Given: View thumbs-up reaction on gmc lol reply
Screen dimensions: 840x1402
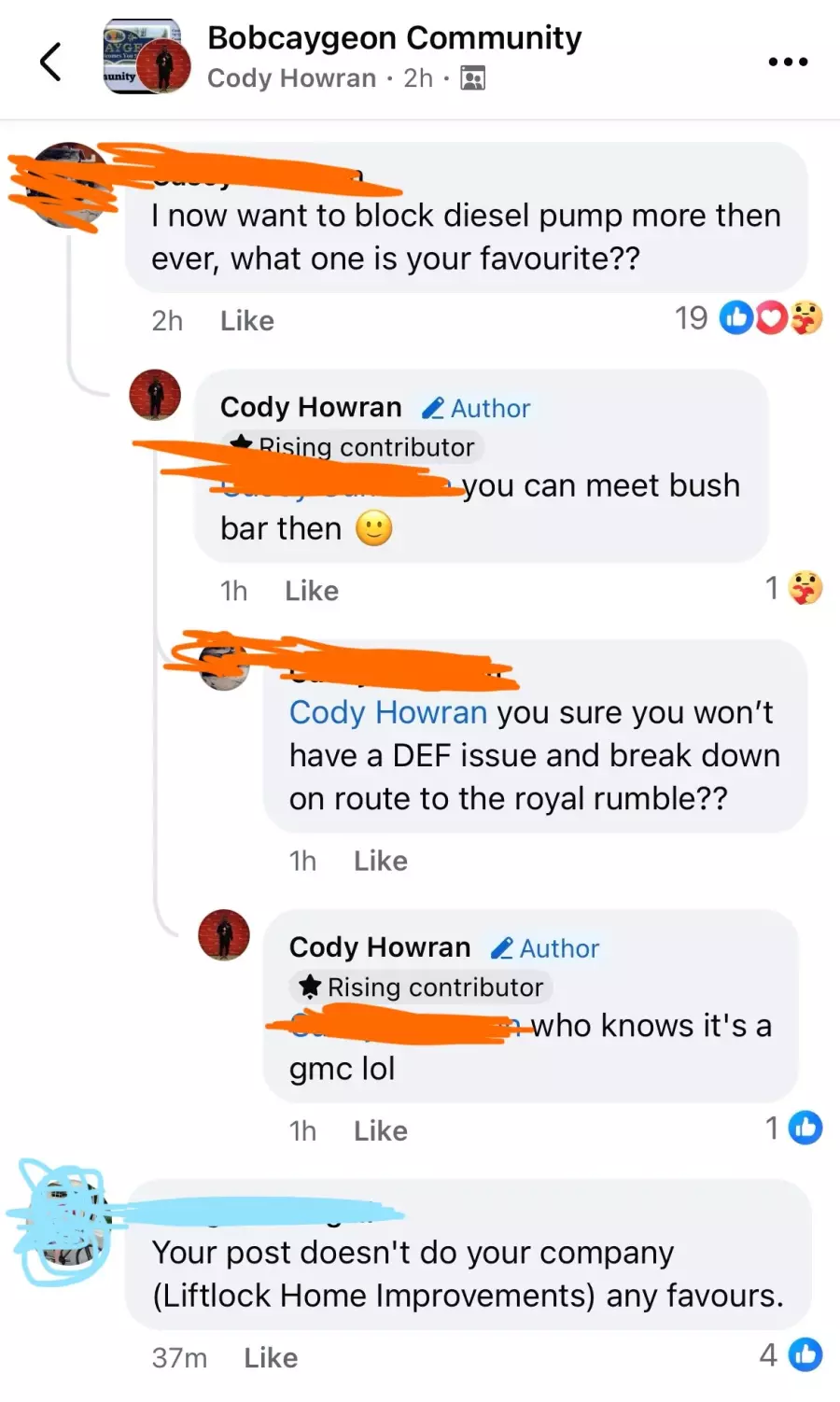Looking at the screenshot, I should click(805, 1129).
